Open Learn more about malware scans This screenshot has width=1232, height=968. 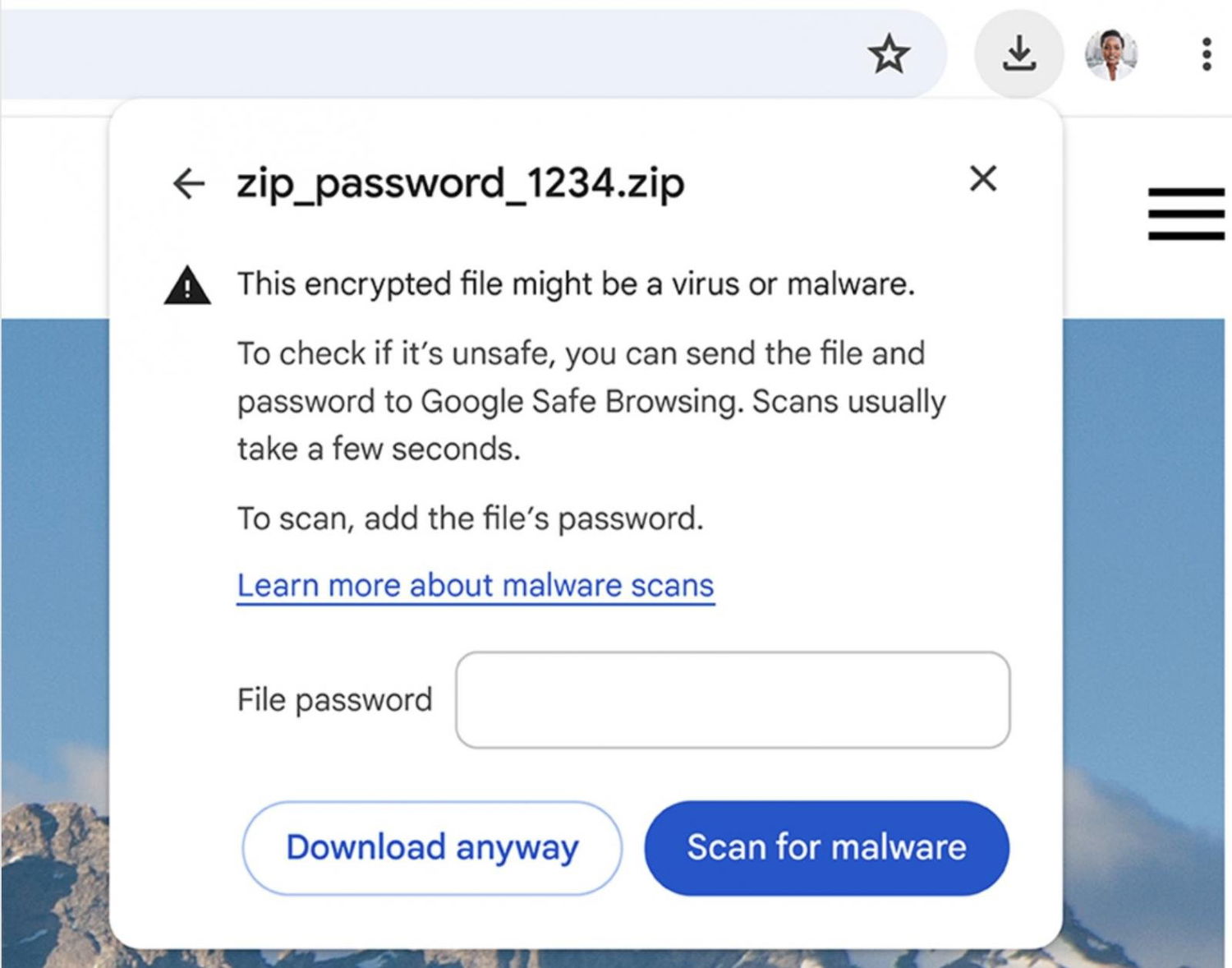[476, 585]
